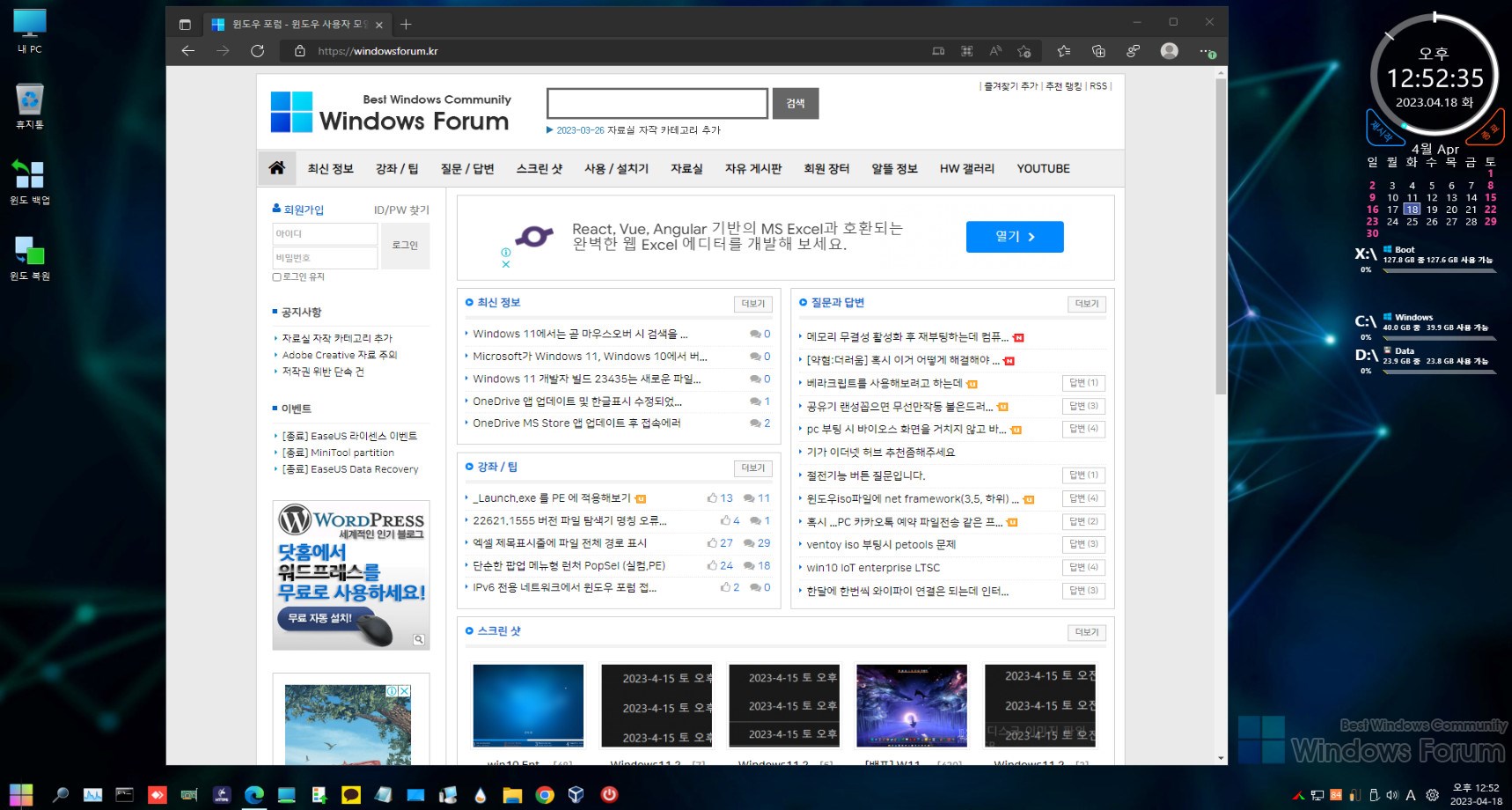Image resolution: width=1512 pixels, height=810 pixels.
Task: Launch the 윈도 백업 desktop shortcut
Action: click(29, 182)
